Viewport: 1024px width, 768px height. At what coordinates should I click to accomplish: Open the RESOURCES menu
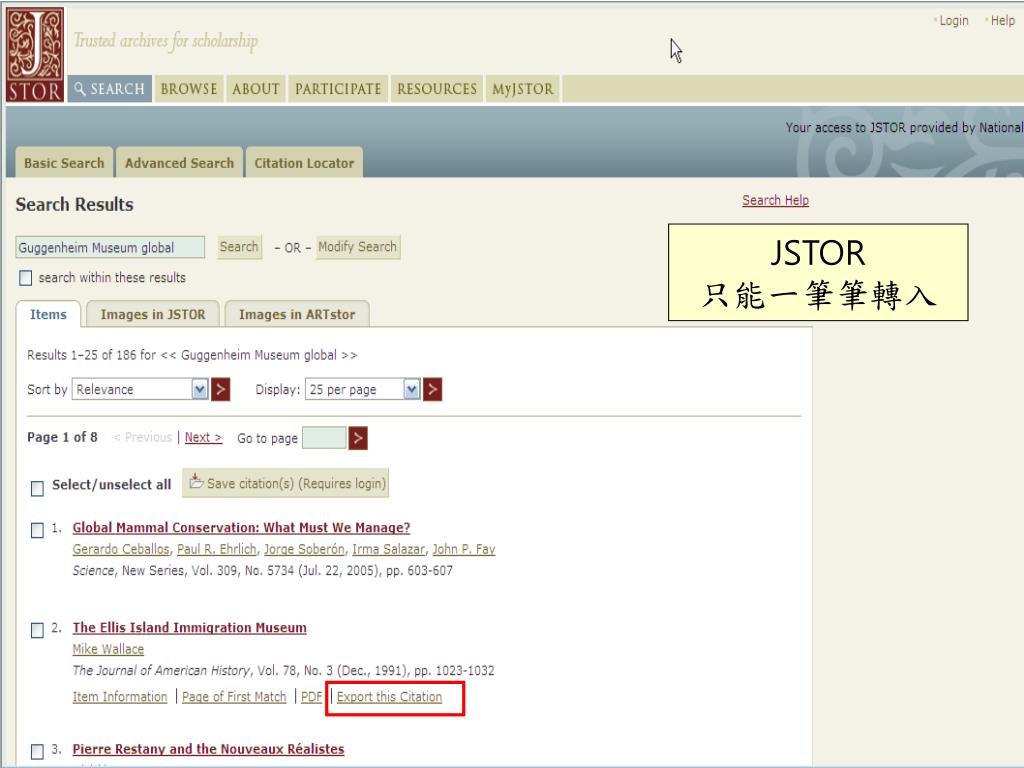pos(437,89)
